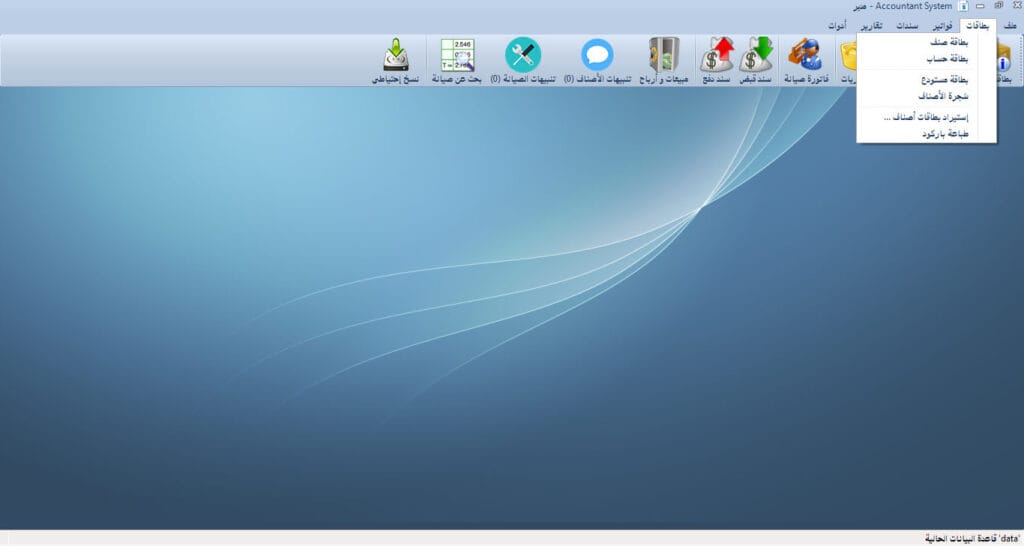The width and height of the screenshot is (1024, 546).
Task: Open the Vouchers (سندات) menu
Action: pos(907,25)
